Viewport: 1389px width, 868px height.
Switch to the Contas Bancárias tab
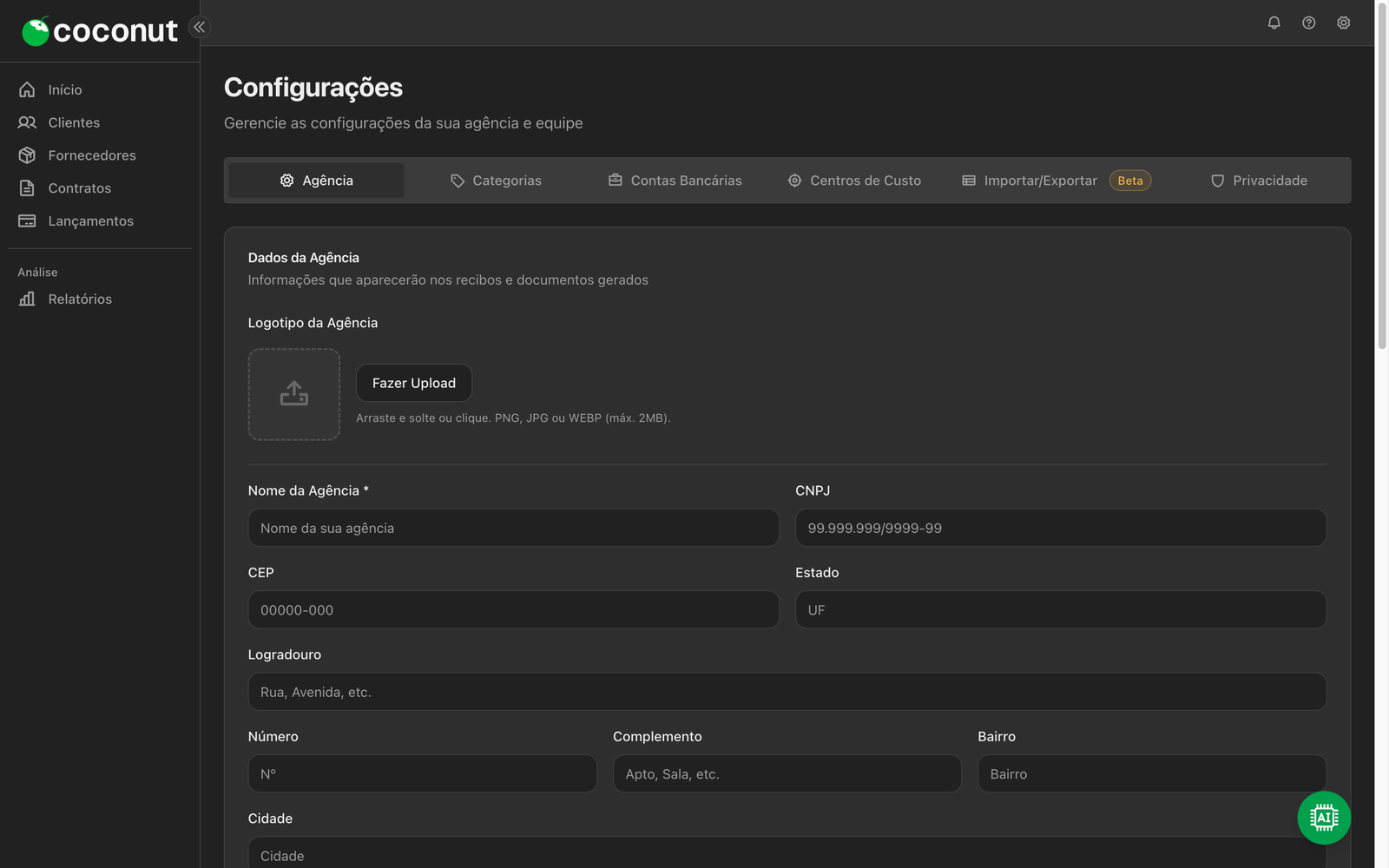tap(675, 181)
